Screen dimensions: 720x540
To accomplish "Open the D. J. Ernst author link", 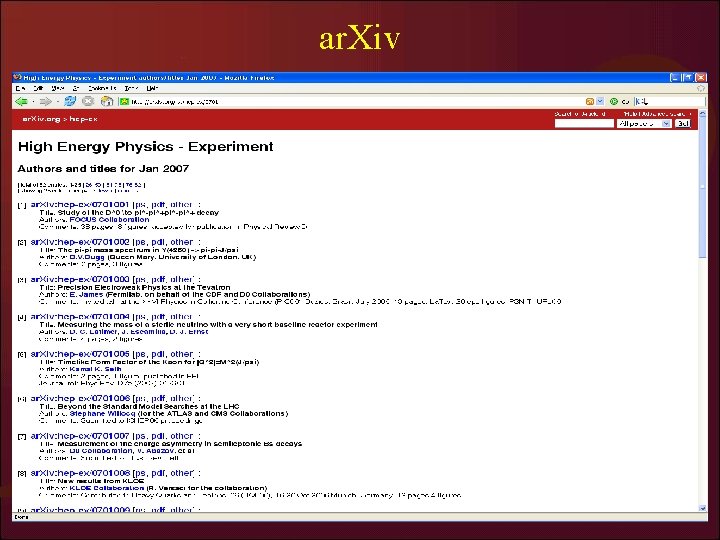I will 189,332.
